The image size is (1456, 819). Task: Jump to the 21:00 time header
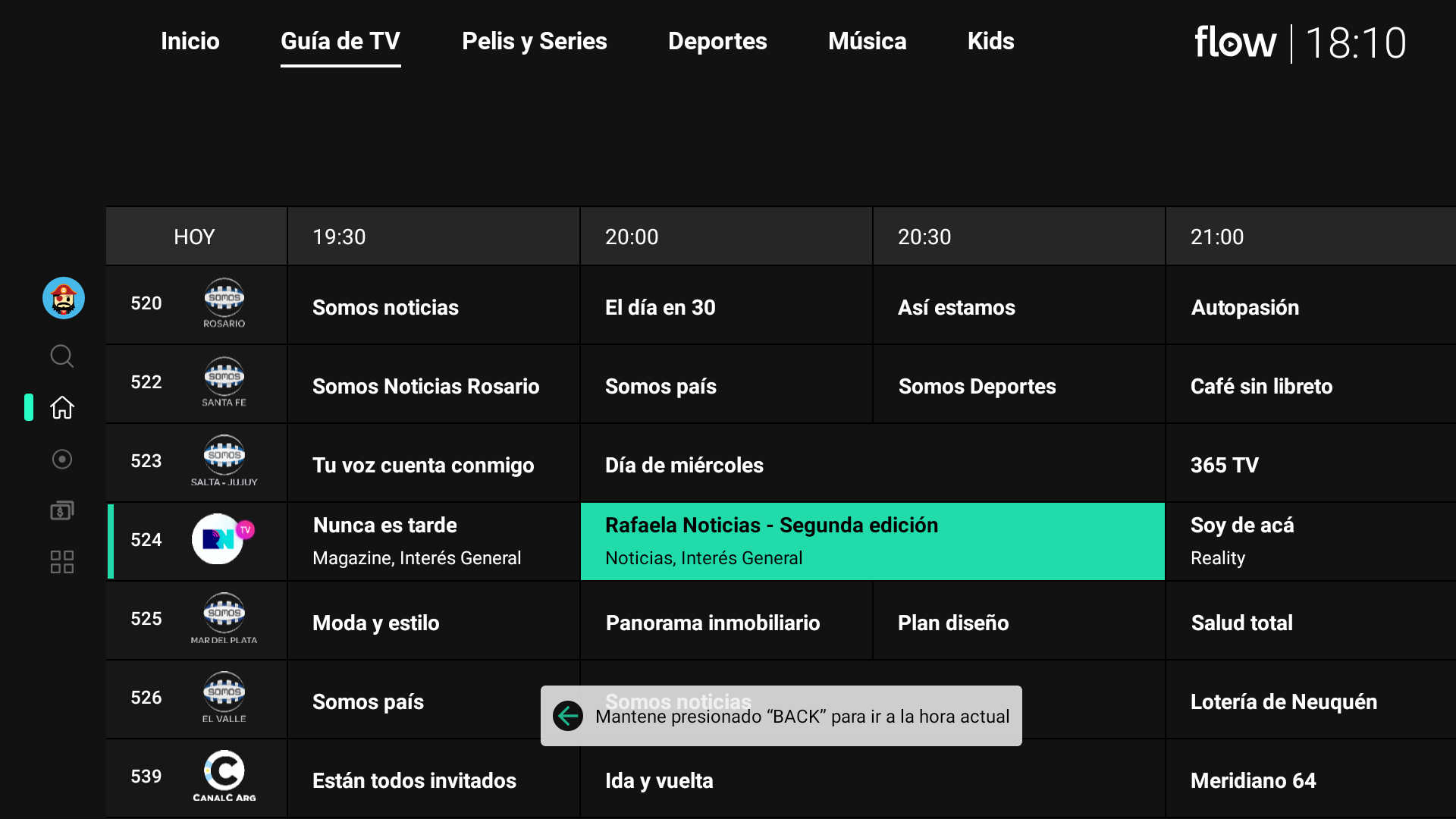coord(1217,237)
